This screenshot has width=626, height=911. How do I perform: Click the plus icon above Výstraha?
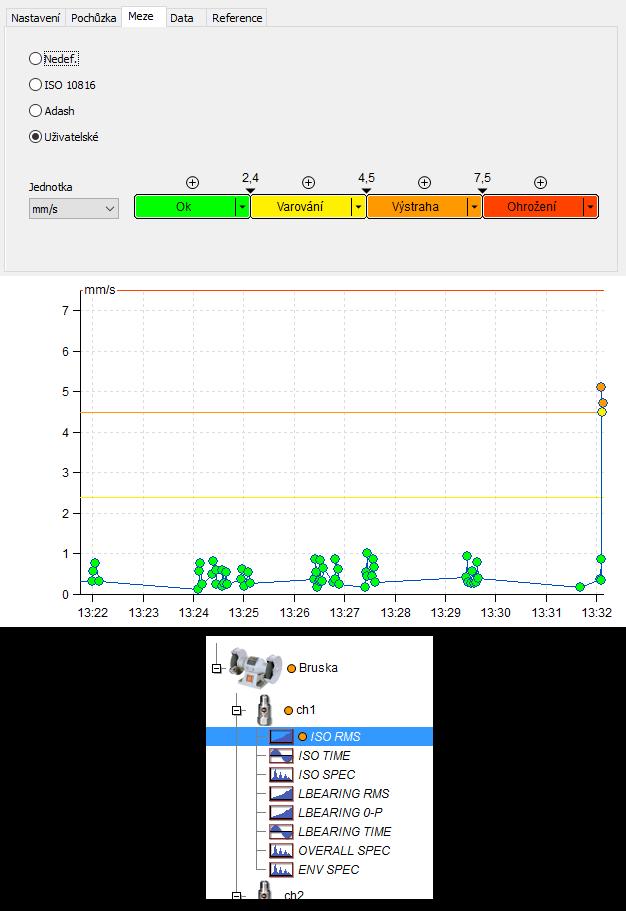point(424,182)
